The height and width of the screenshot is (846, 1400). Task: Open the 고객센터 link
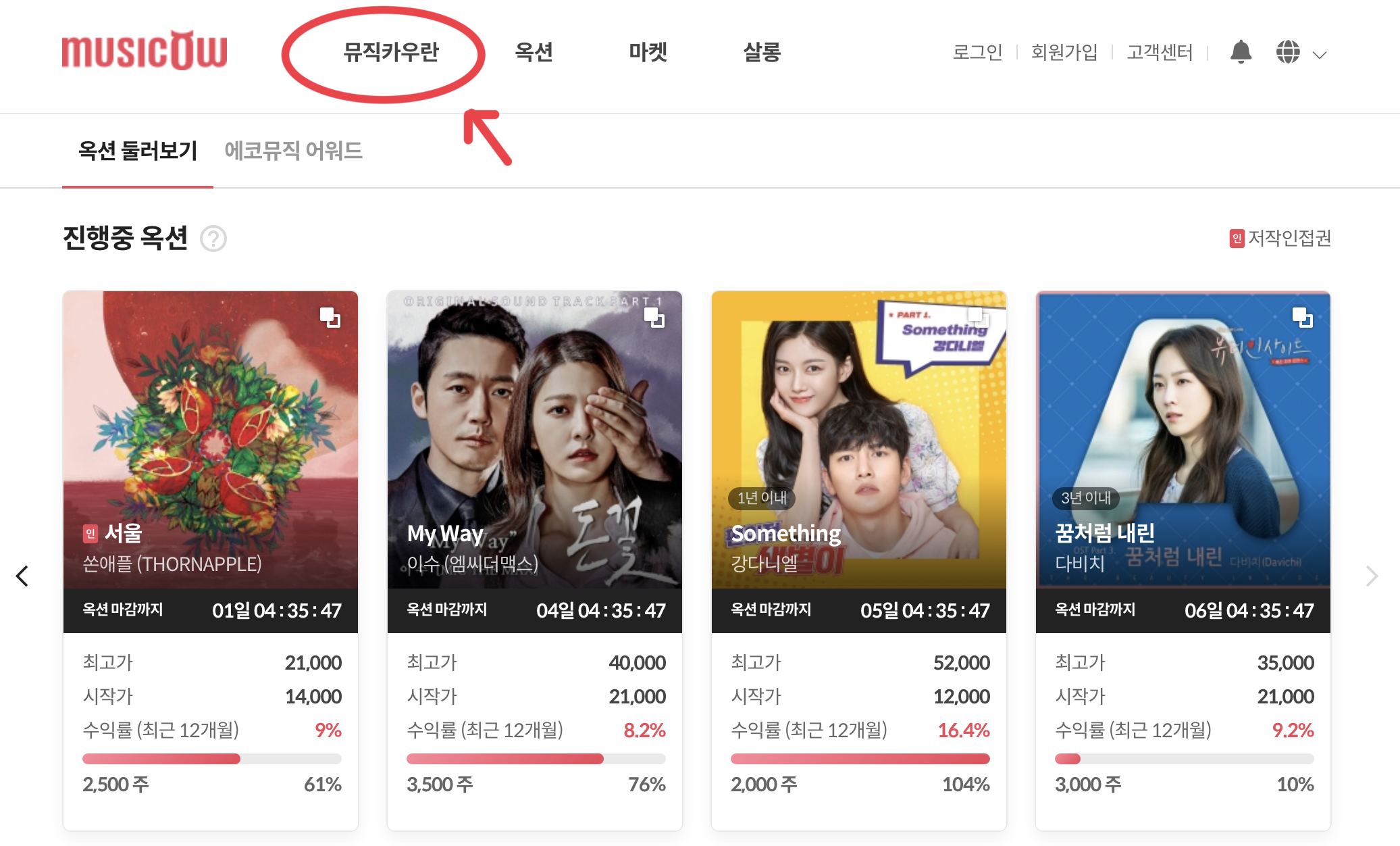pyautogui.click(x=1160, y=52)
